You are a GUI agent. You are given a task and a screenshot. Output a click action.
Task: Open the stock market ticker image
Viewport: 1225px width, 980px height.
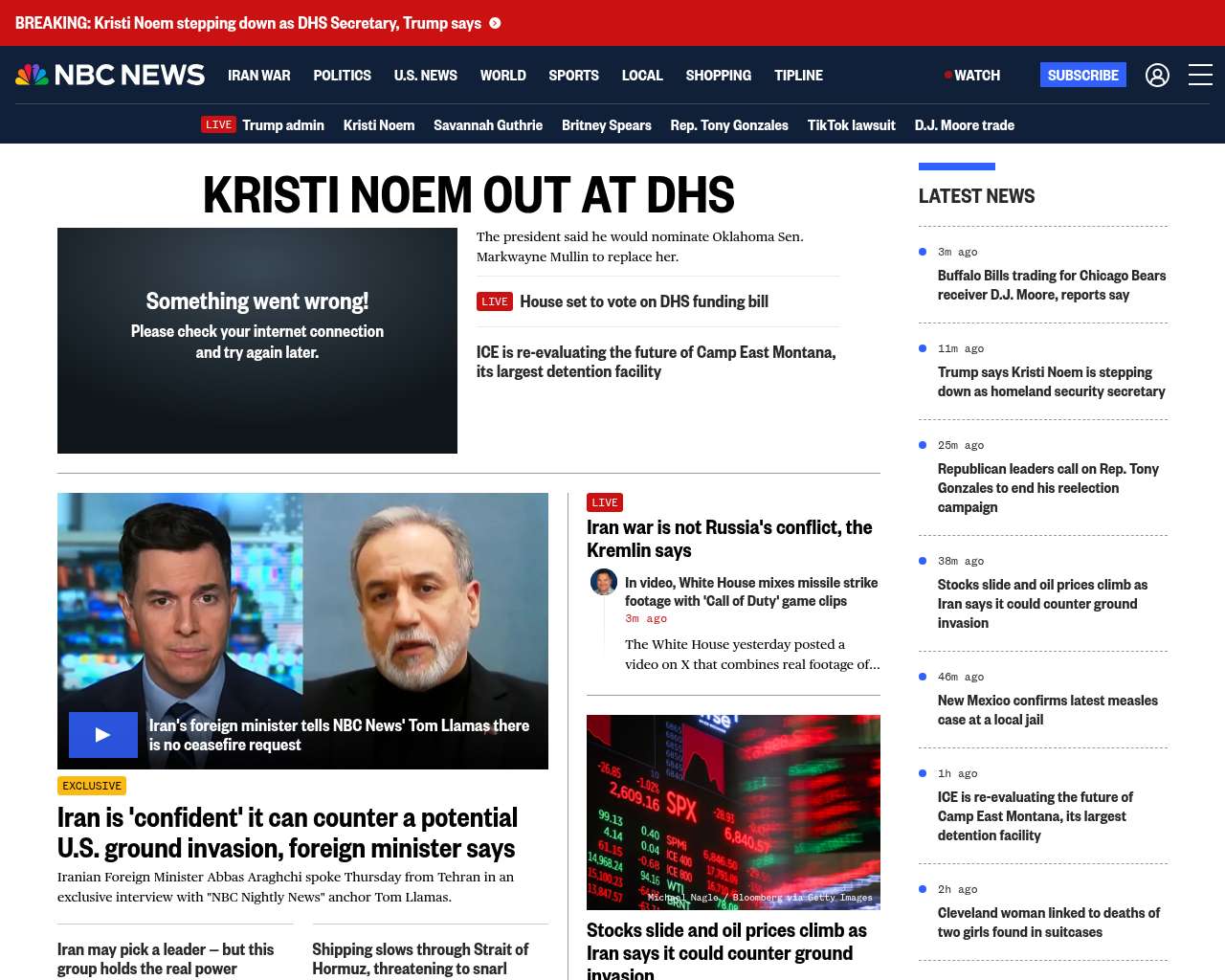733,812
